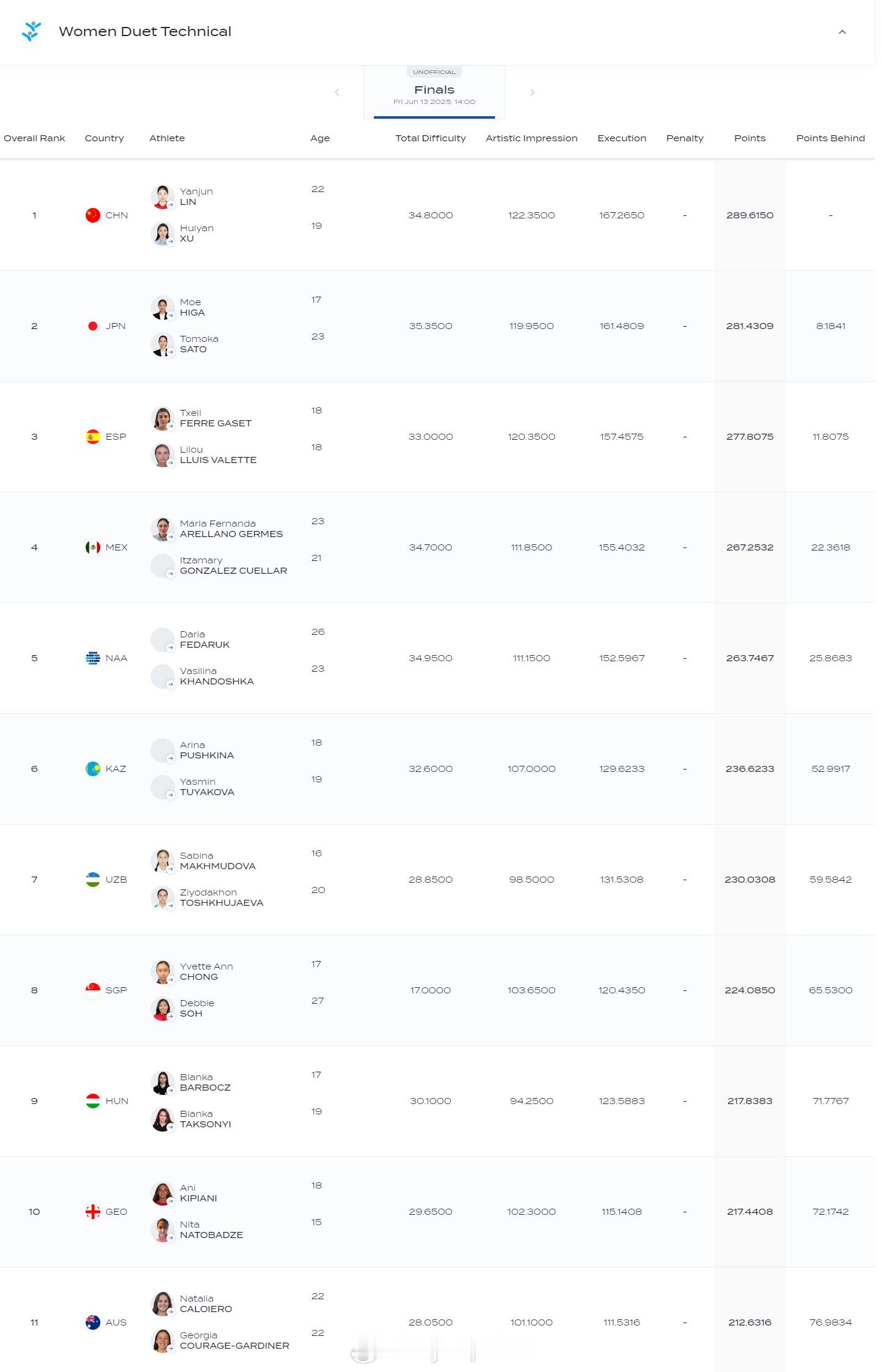This screenshot has height=1372, width=883.
Task: Go to previous round with left chevron
Action: pyautogui.click(x=337, y=92)
